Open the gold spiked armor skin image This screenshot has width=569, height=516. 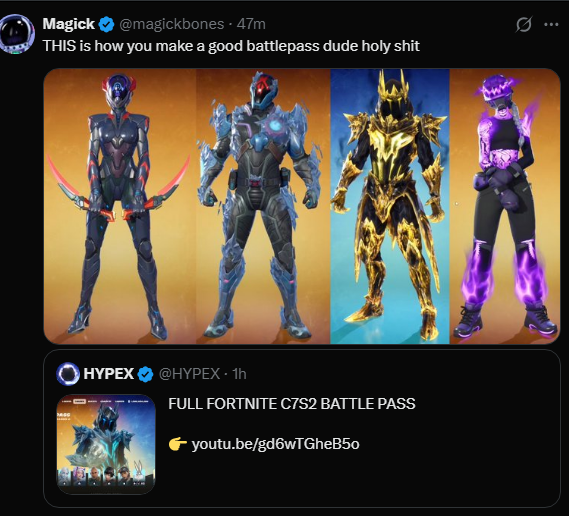coord(390,206)
